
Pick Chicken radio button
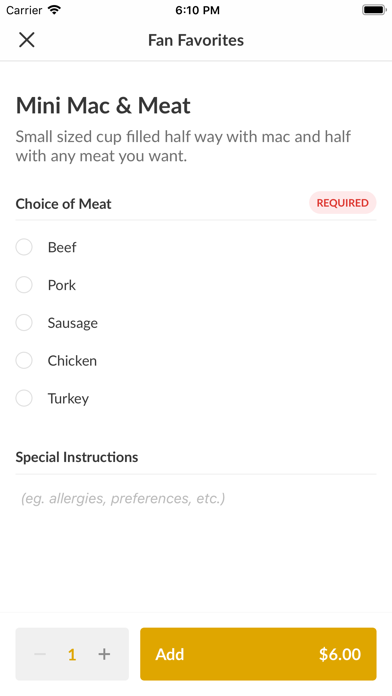(x=24, y=360)
